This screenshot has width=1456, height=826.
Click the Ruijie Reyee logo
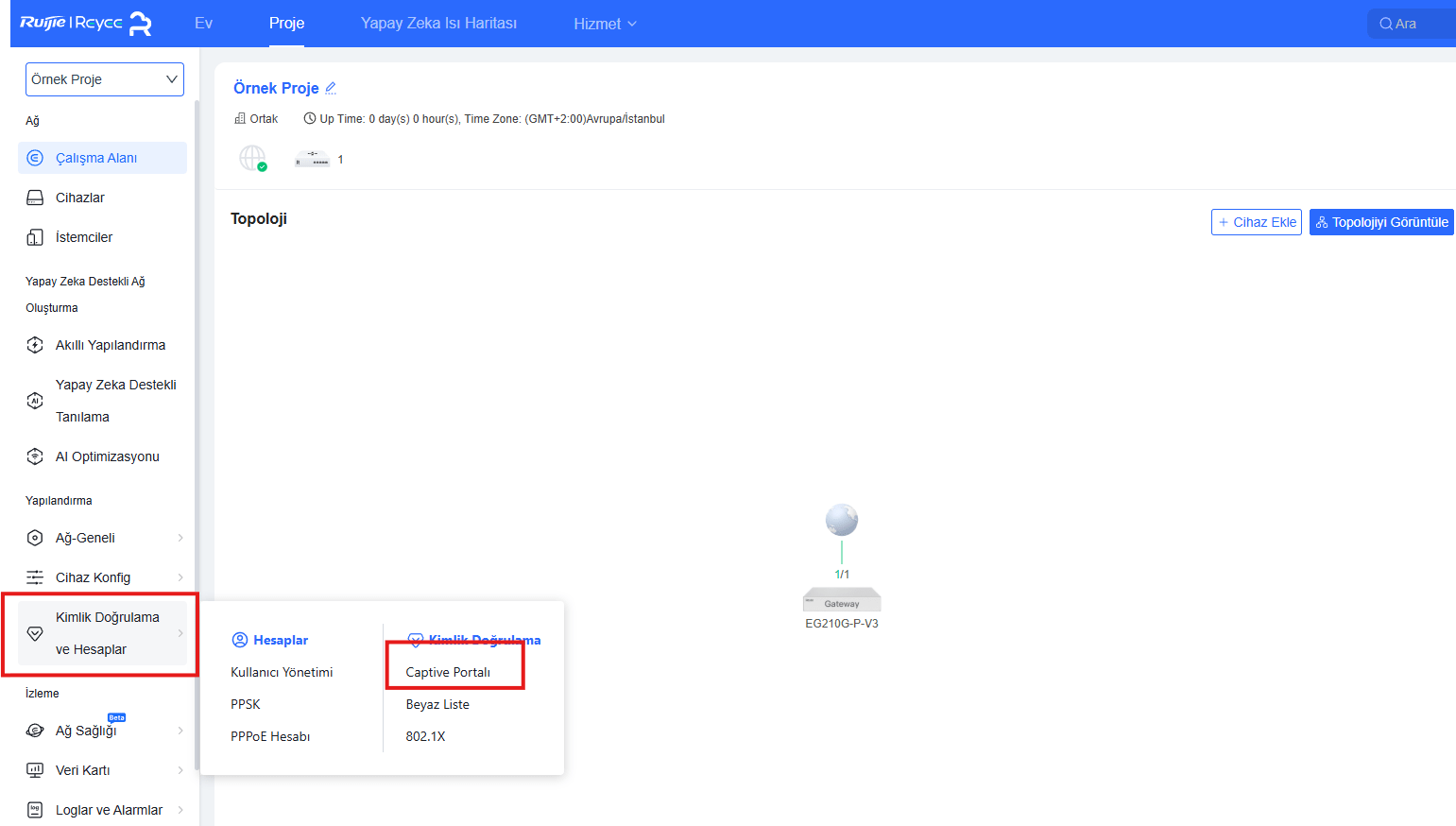pyautogui.click(x=85, y=24)
